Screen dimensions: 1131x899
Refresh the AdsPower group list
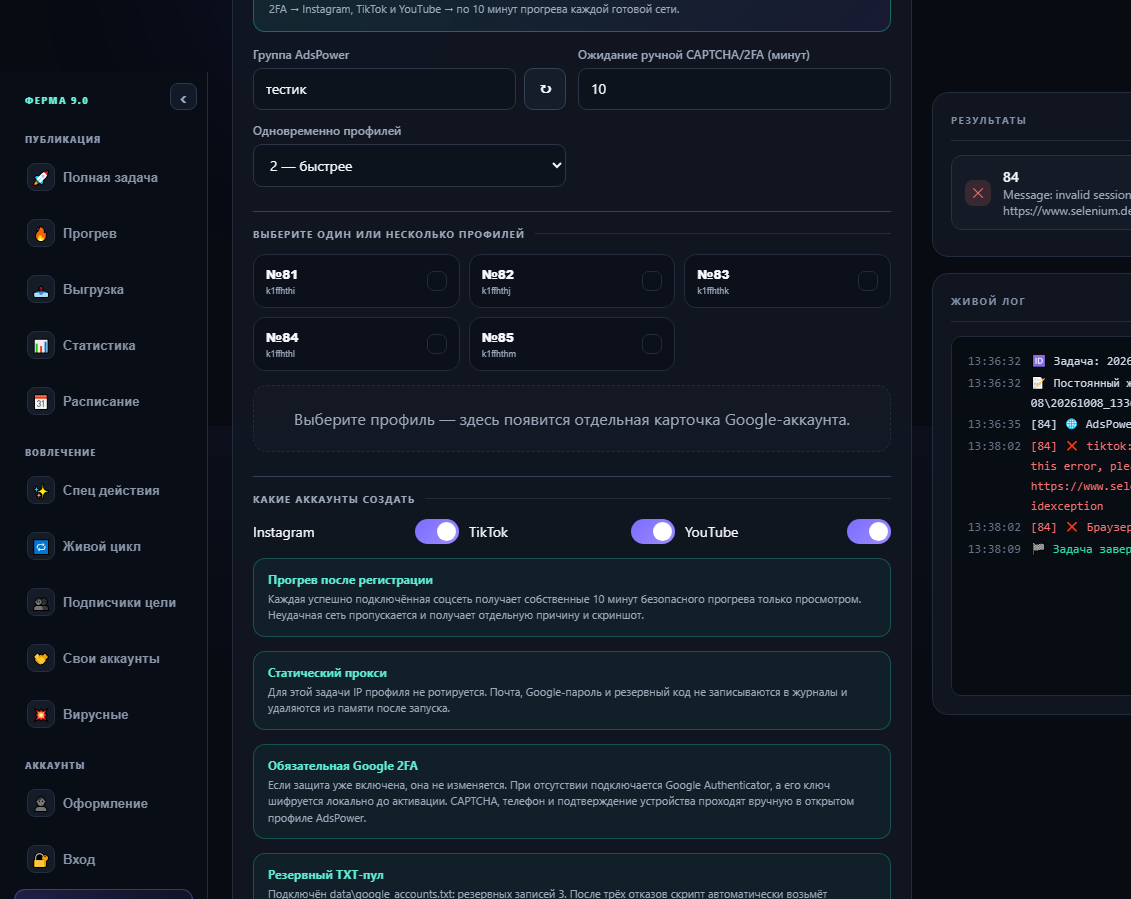pyautogui.click(x=545, y=89)
